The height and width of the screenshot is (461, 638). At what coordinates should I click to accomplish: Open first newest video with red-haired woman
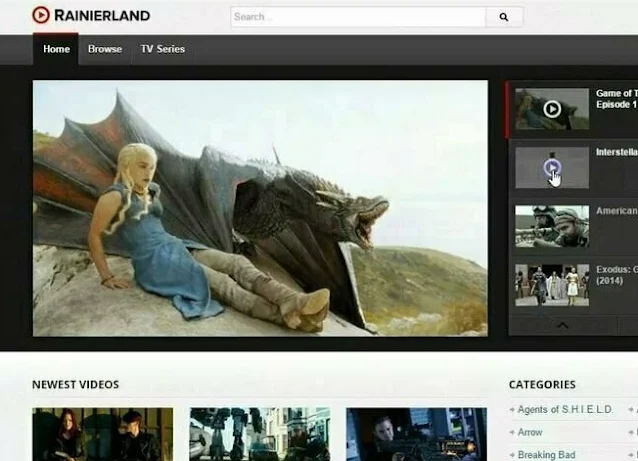(x=103, y=434)
